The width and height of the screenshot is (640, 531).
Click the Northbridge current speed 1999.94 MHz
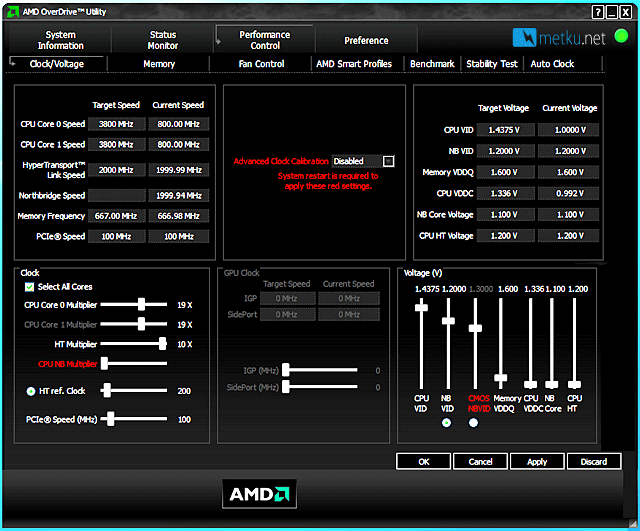pos(179,196)
